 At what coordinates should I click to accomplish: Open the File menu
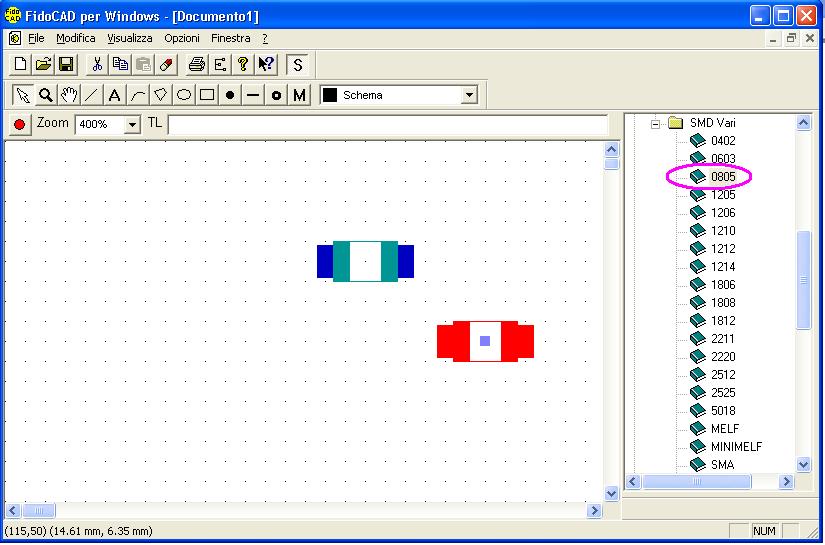coord(36,38)
